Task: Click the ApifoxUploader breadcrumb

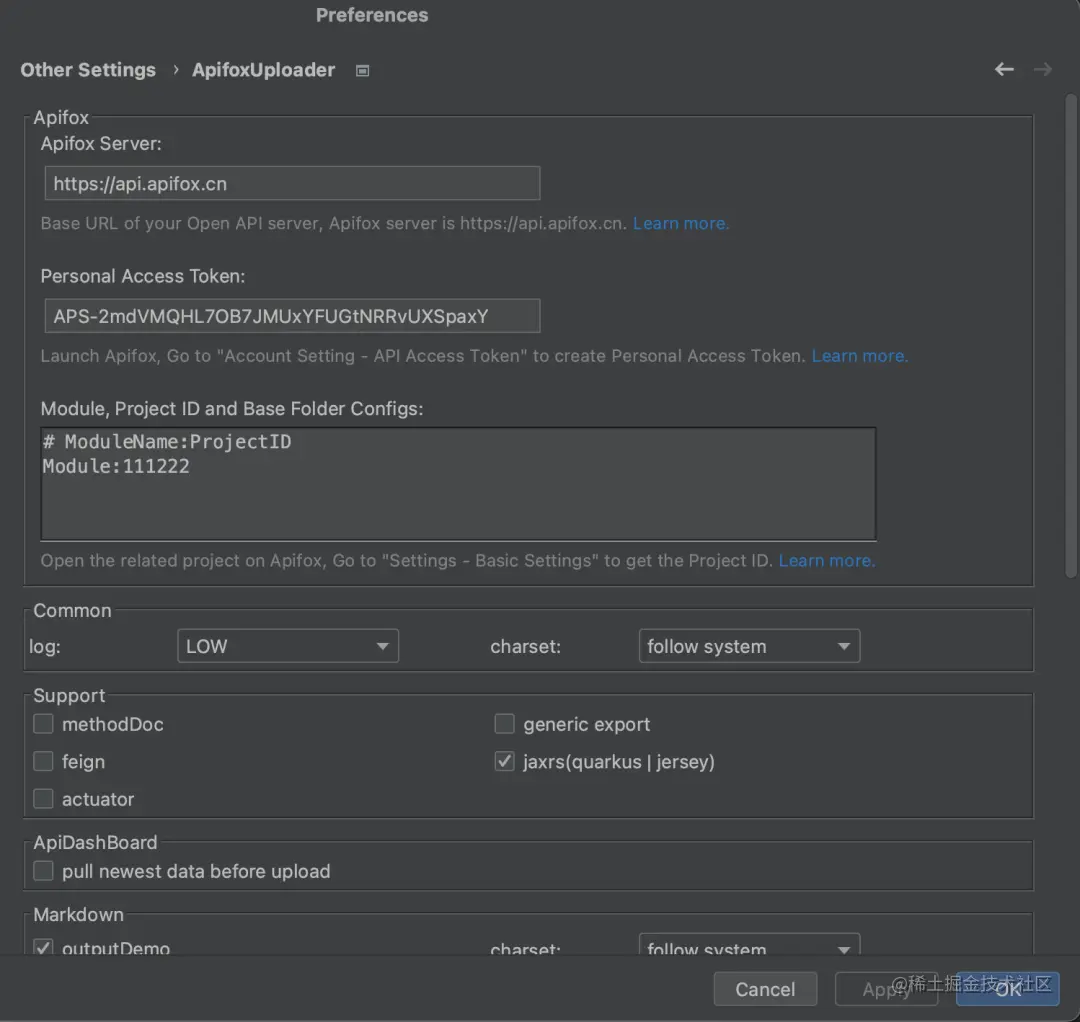Action: 263,70
